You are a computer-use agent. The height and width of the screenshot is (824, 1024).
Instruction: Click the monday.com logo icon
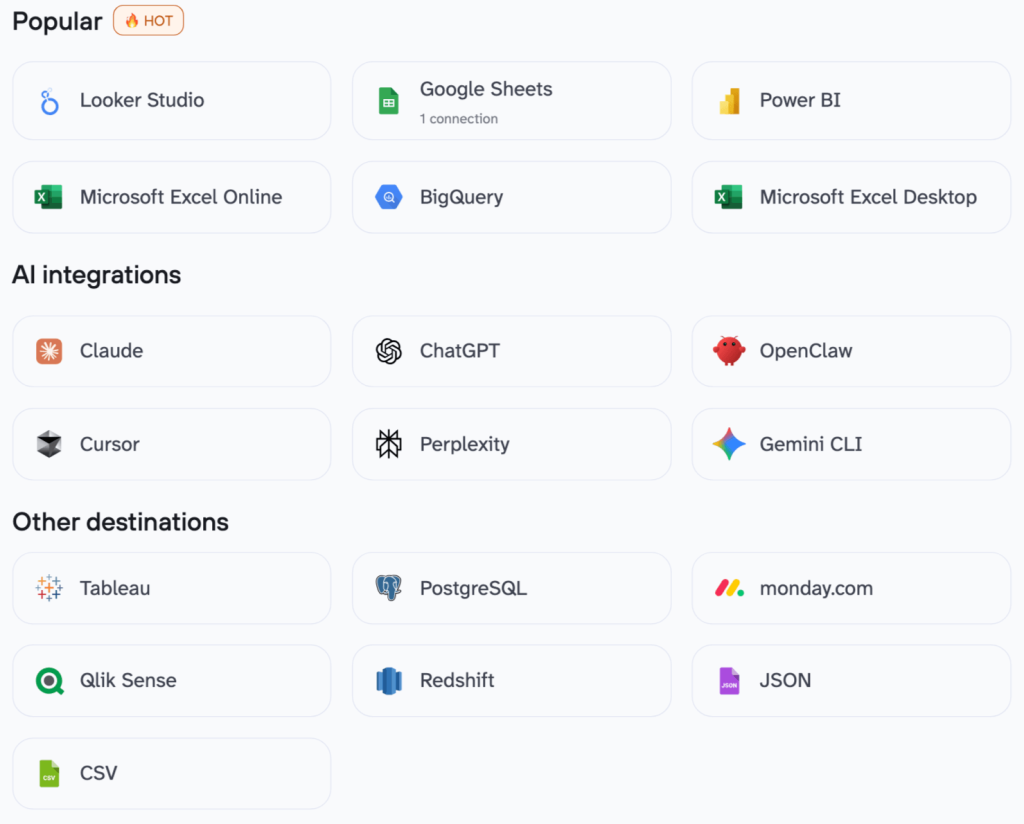(728, 588)
